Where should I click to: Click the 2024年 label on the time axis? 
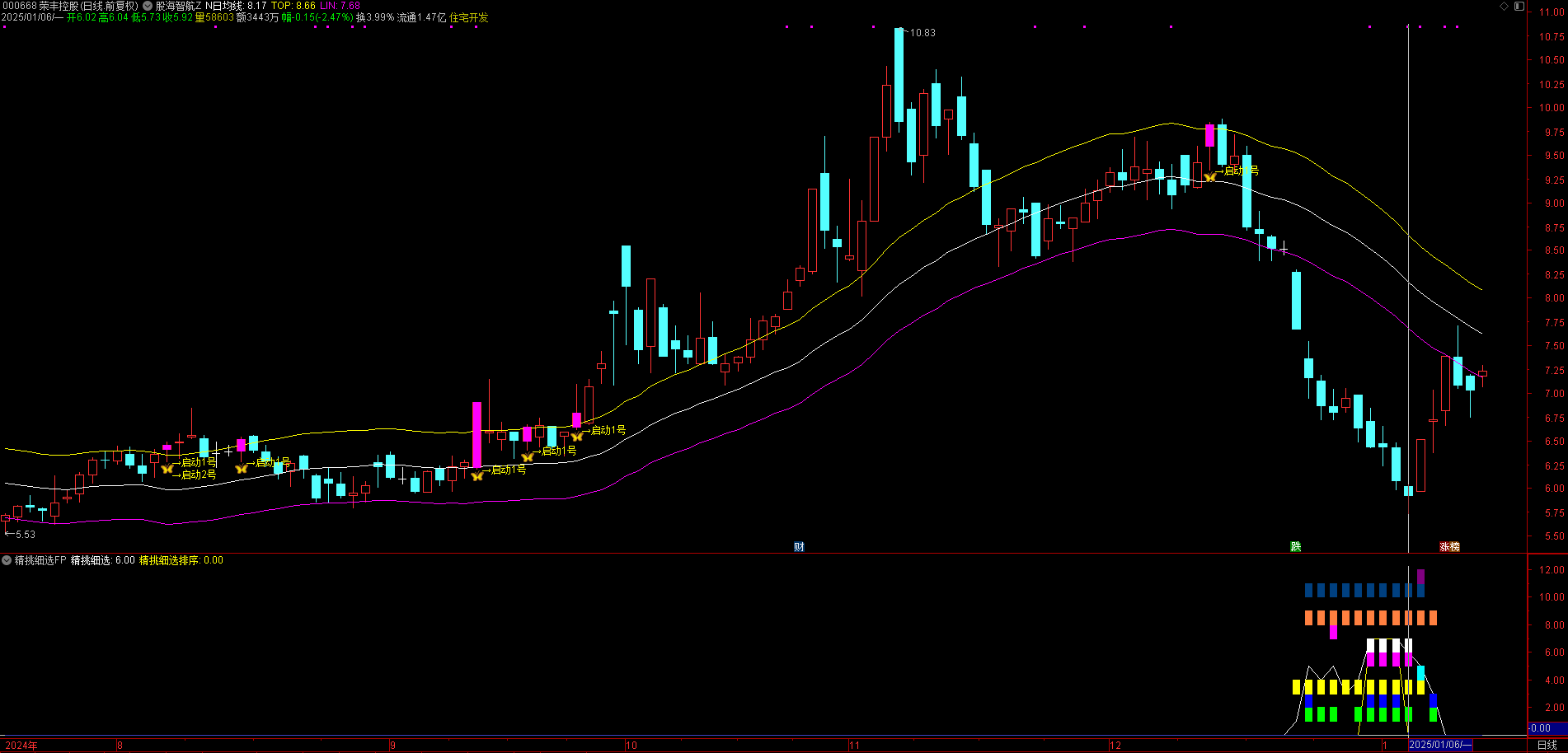pyautogui.click(x=21, y=746)
